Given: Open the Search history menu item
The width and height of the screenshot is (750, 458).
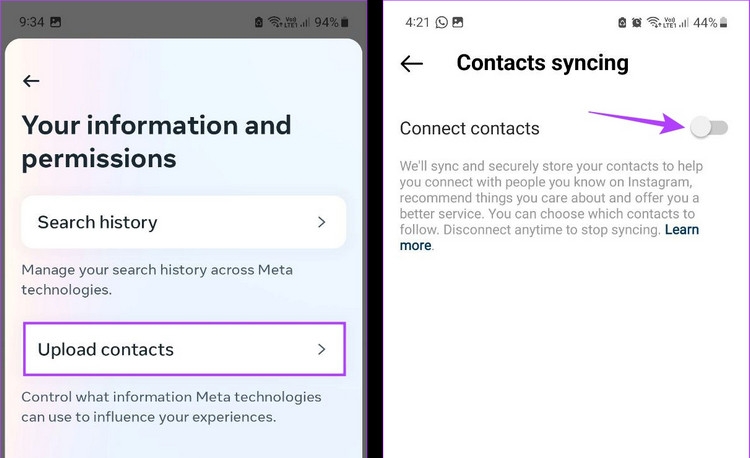Looking at the screenshot, I should [183, 222].
